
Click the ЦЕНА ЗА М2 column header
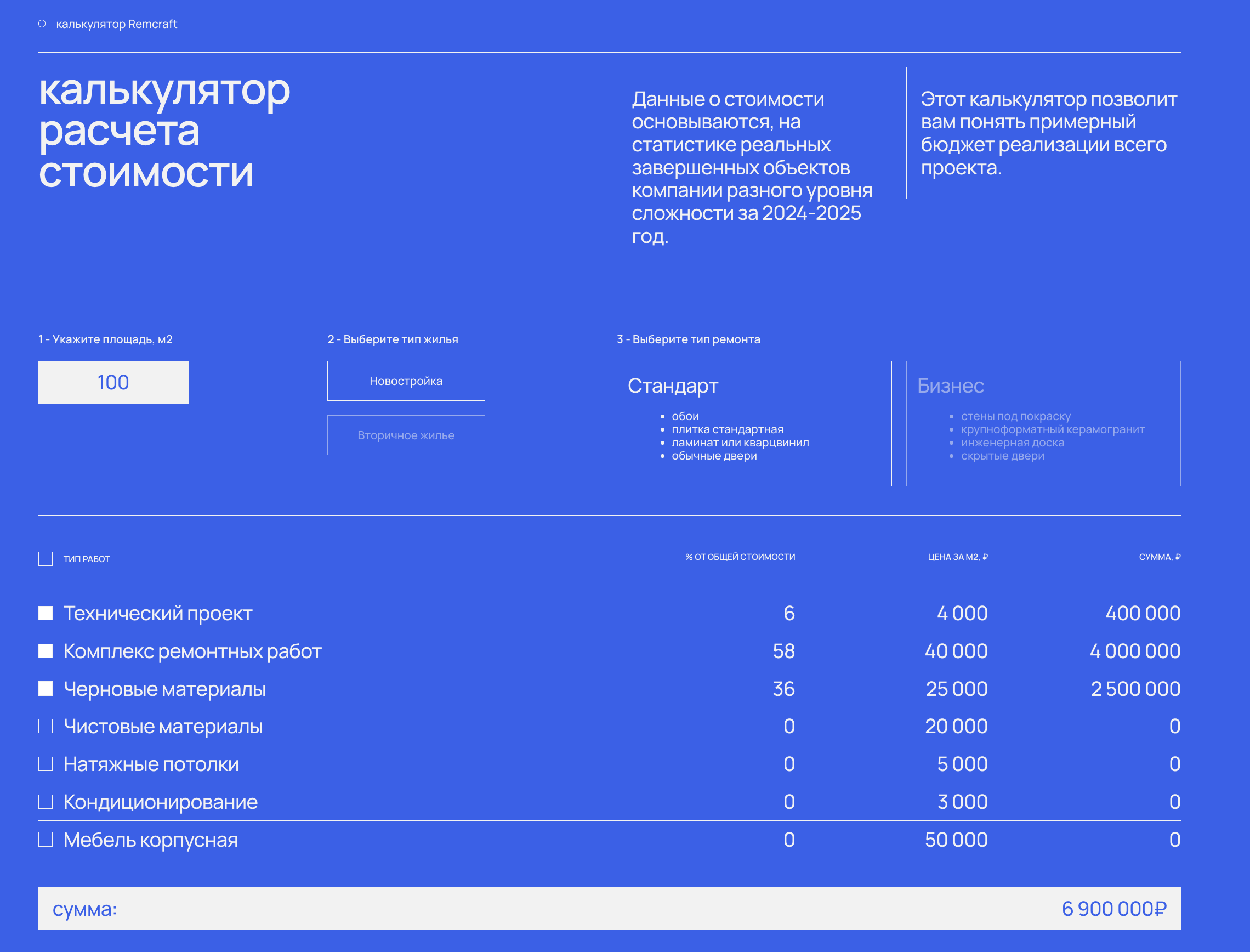[x=957, y=557]
